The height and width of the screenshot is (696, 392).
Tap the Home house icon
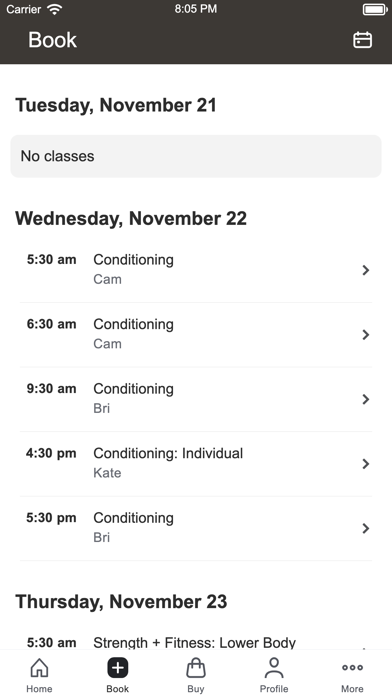pyautogui.click(x=39, y=668)
